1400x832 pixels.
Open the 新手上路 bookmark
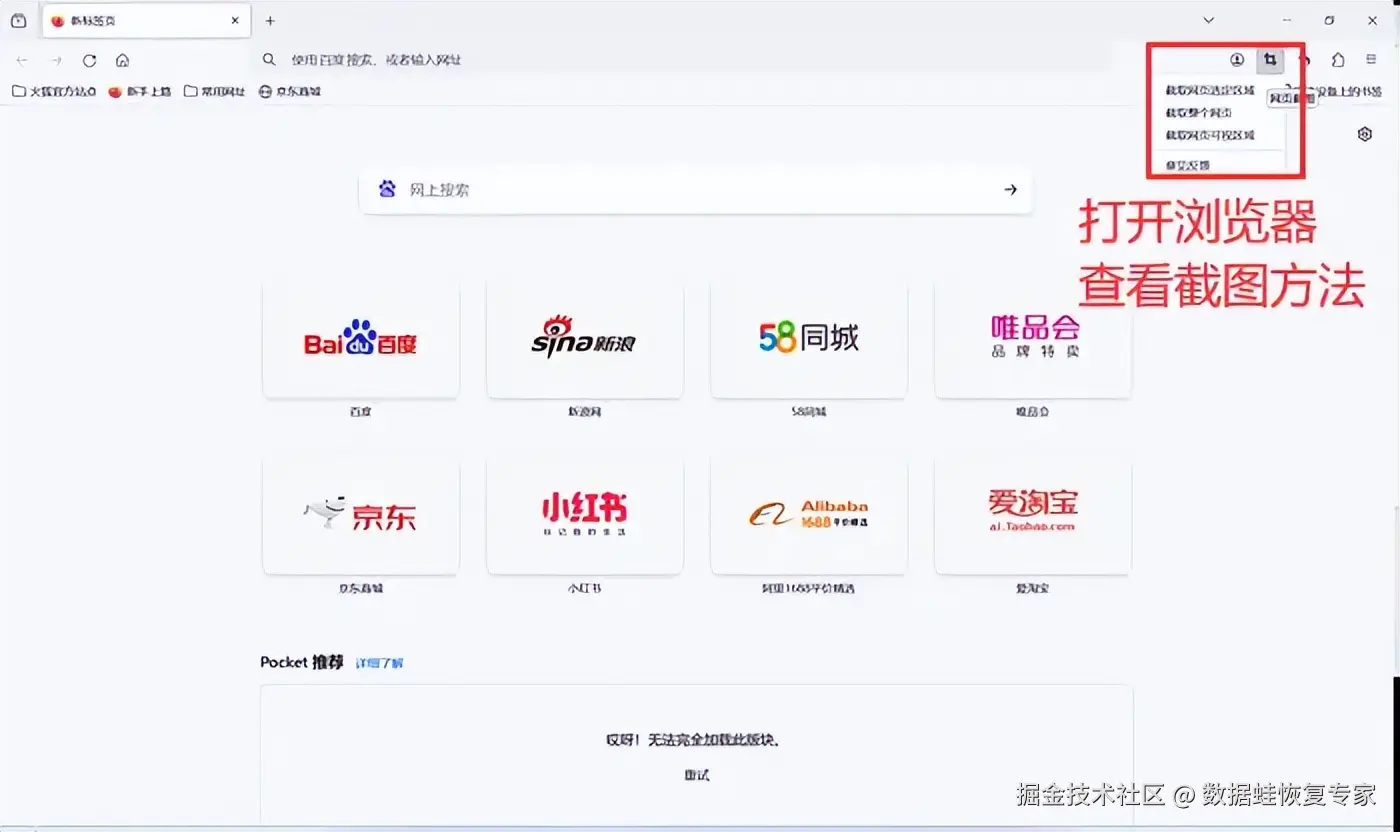click(x=140, y=91)
